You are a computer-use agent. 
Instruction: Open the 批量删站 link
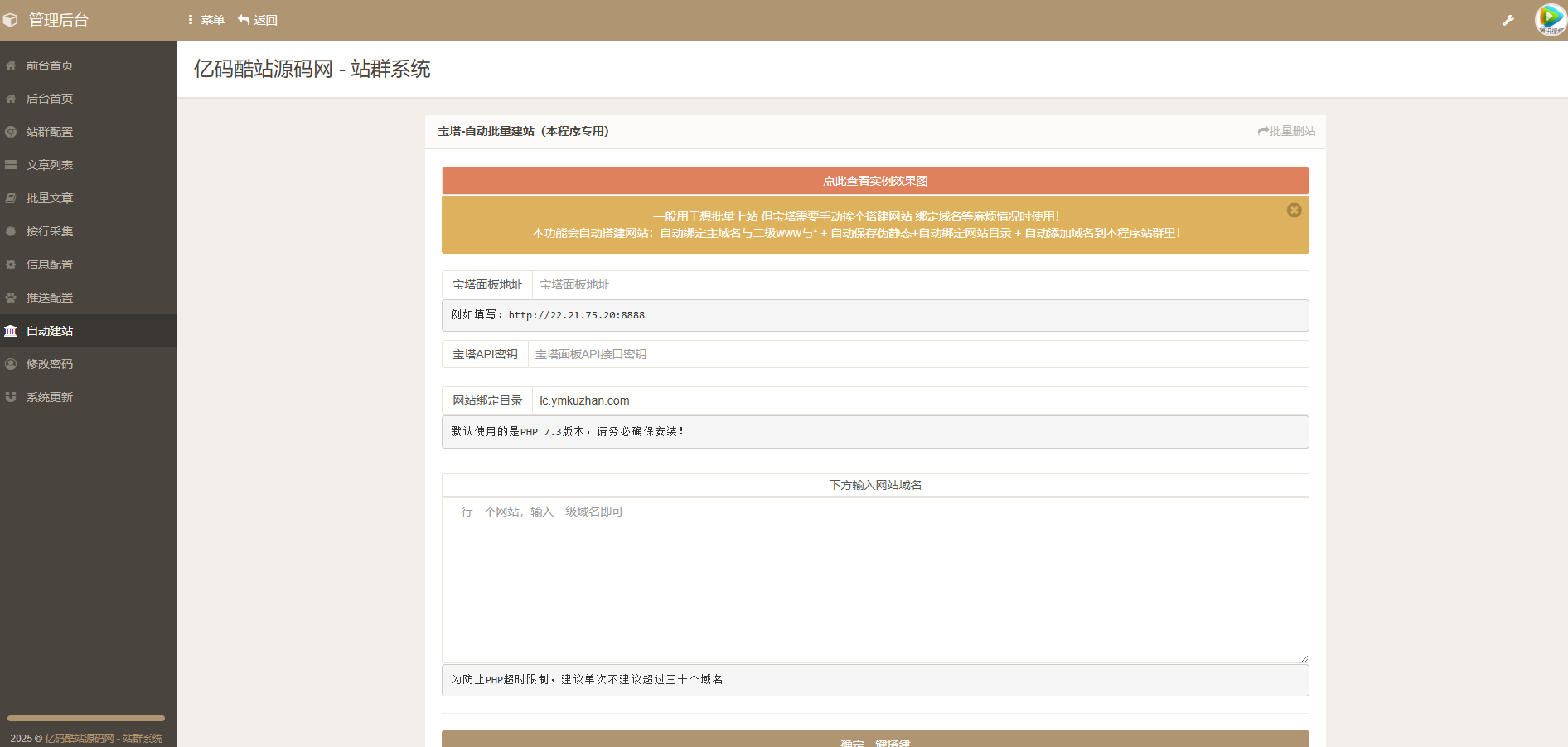coord(1286,131)
